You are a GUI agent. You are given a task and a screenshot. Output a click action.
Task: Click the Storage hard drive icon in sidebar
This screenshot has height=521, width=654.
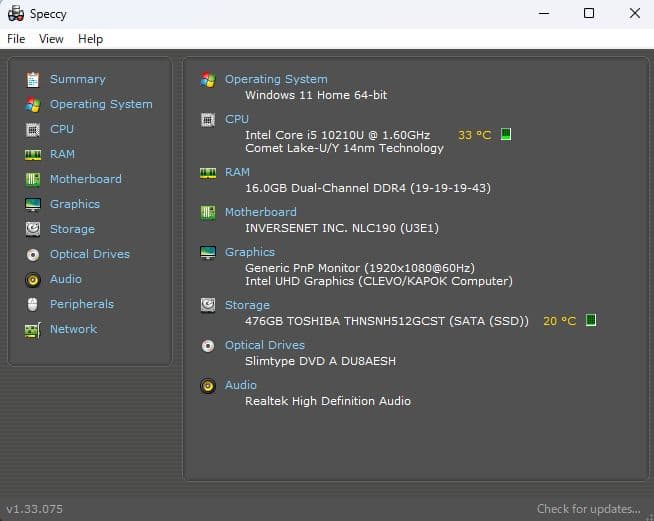pos(33,229)
